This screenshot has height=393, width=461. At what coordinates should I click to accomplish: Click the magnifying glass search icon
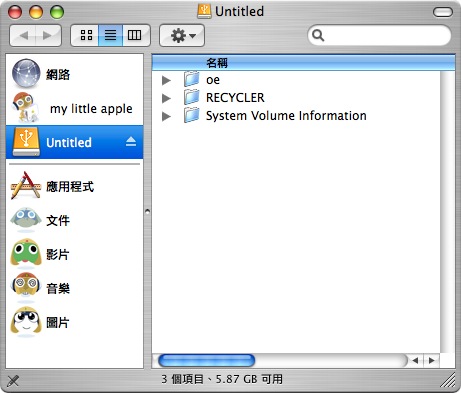tap(318, 35)
